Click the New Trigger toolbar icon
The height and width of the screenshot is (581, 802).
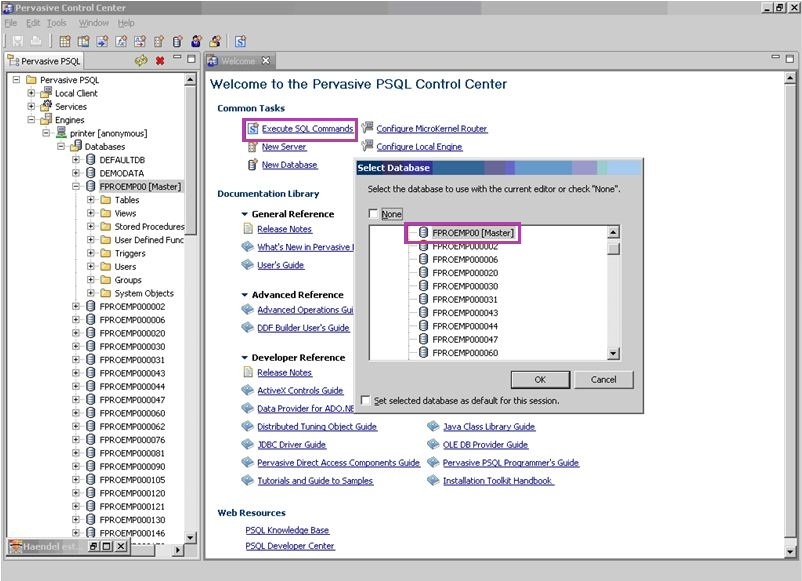tap(140, 41)
